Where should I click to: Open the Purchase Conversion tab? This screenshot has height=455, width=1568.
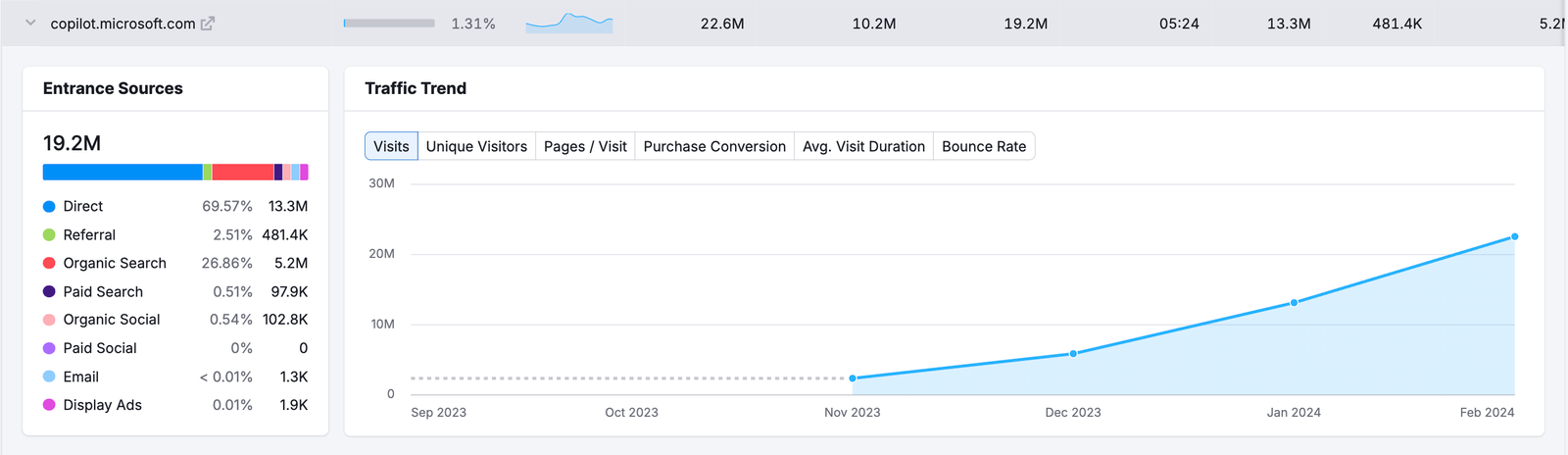(714, 146)
